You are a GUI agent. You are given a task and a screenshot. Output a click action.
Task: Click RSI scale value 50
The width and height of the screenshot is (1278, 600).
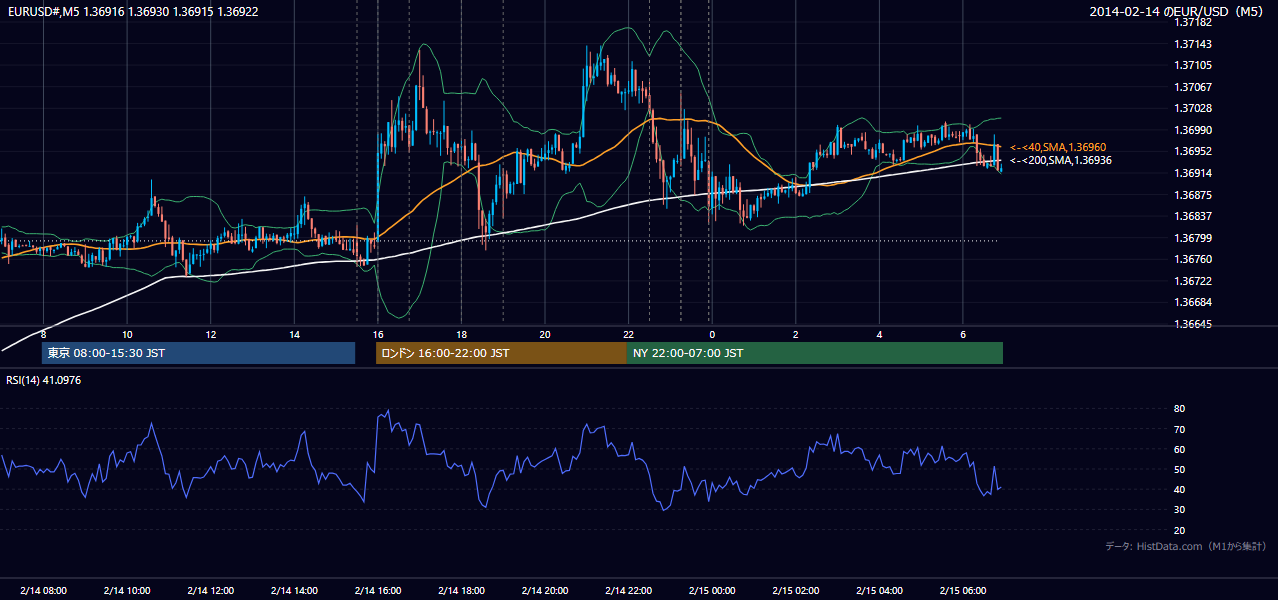tap(1179, 469)
